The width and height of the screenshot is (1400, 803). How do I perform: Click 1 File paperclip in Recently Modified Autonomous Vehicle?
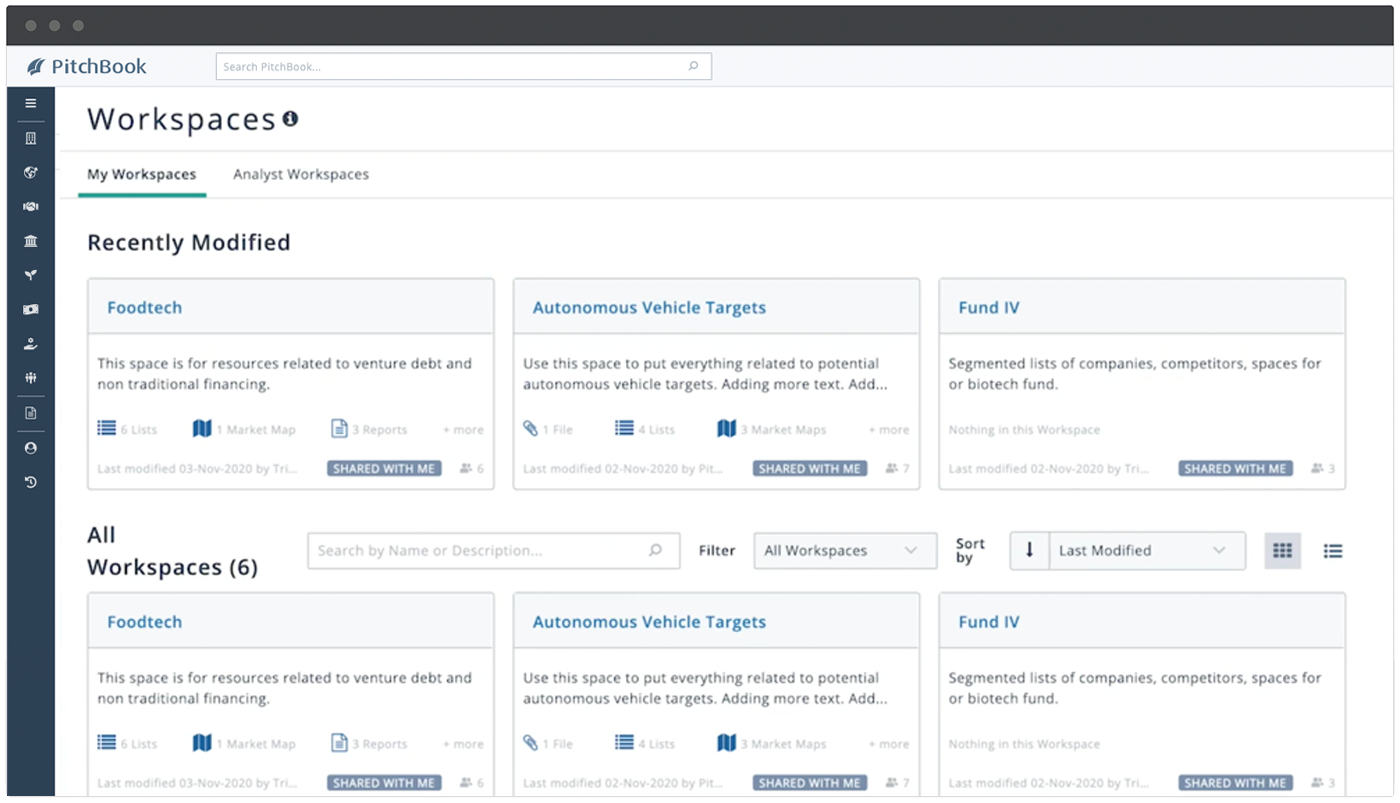(x=531, y=429)
